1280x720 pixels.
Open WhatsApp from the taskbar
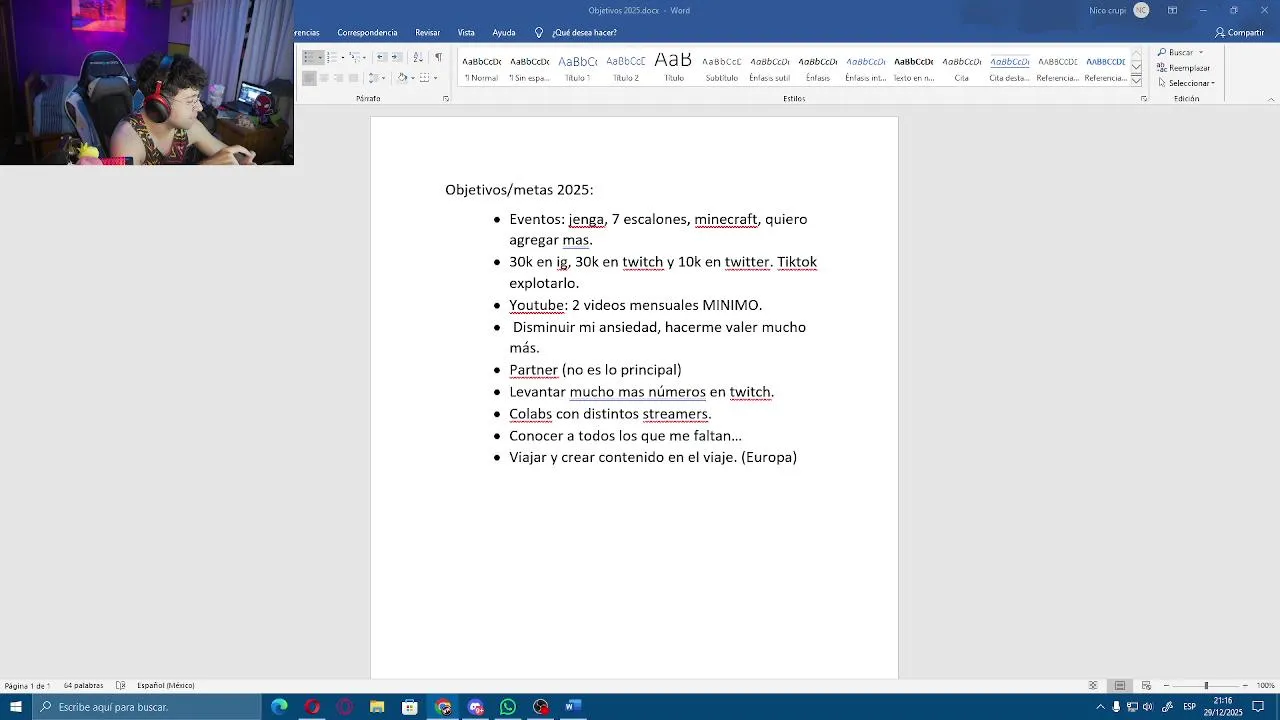tap(508, 707)
